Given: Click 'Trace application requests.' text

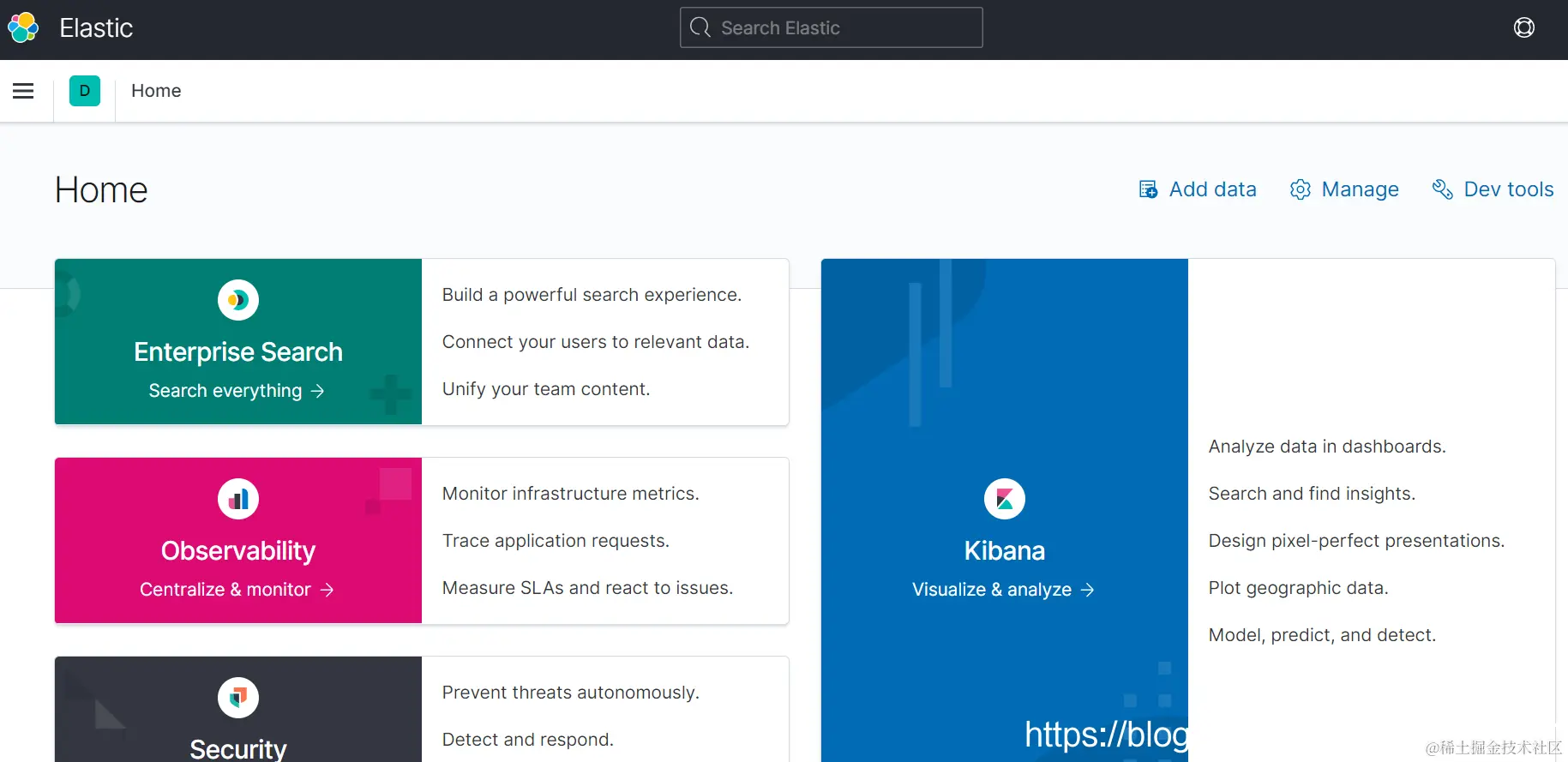Looking at the screenshot, I should 556,541.
